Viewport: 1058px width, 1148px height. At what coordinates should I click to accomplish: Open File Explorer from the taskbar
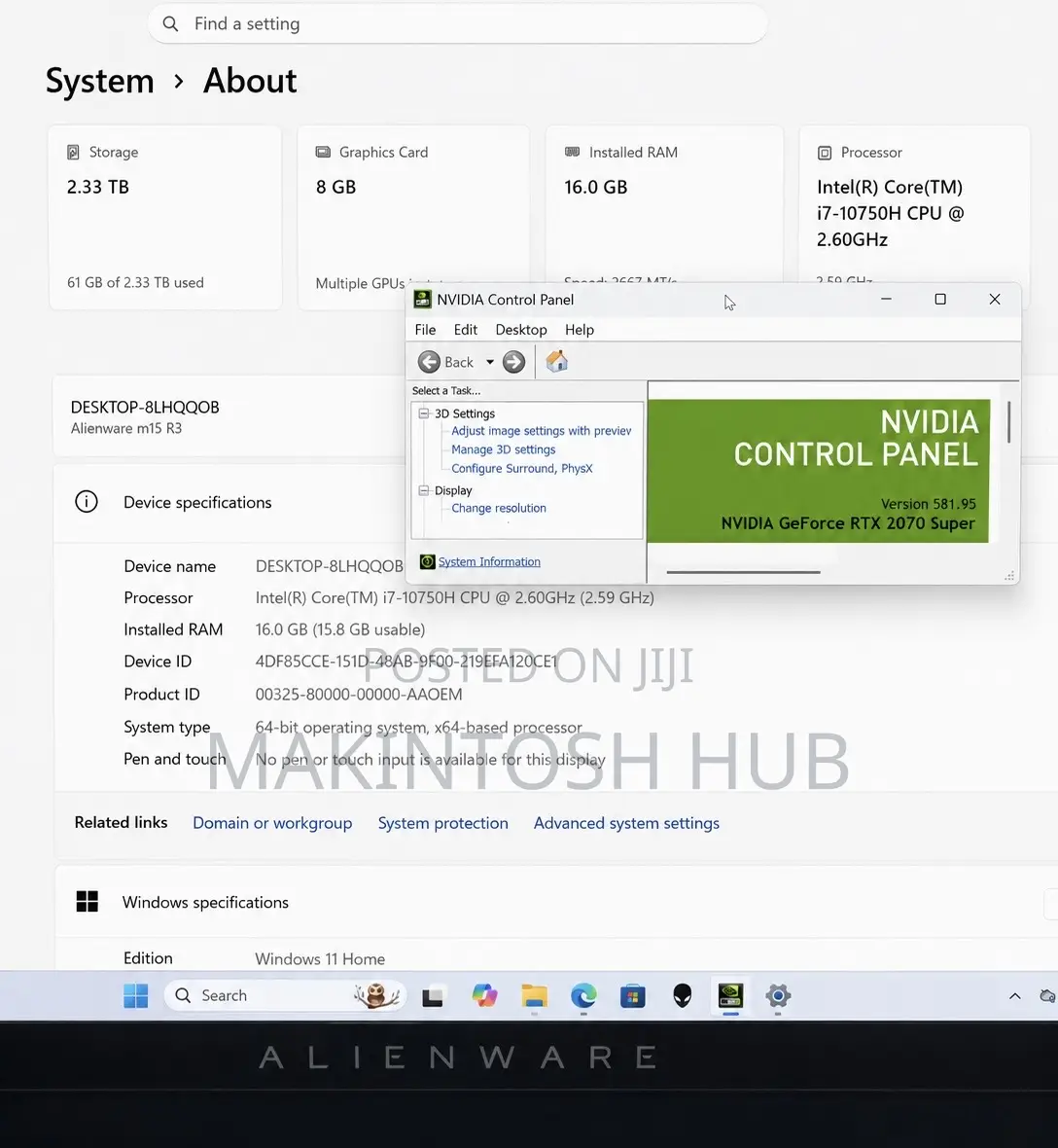point(534,995)
